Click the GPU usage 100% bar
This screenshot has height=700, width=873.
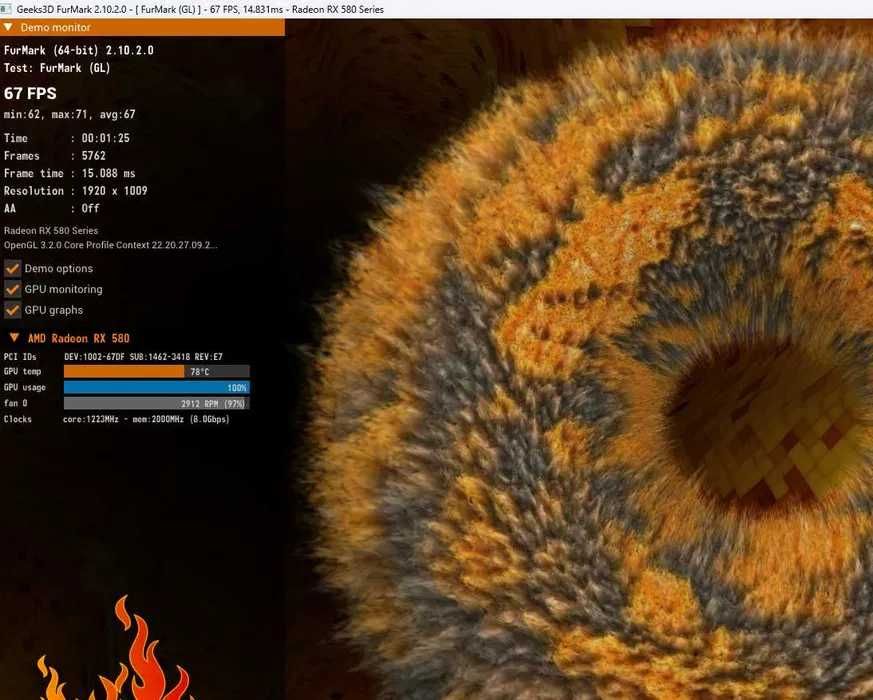[156, 388]
